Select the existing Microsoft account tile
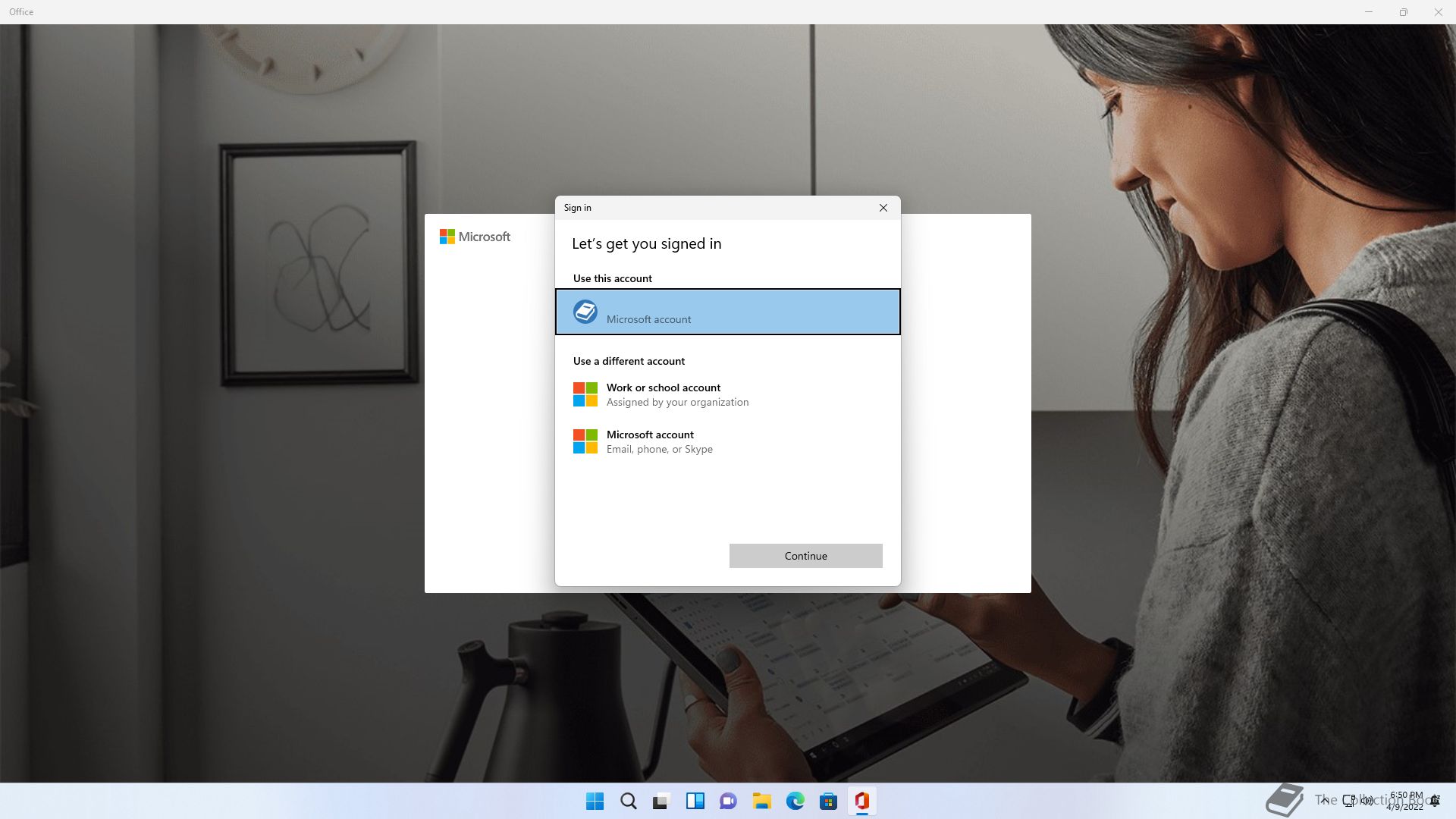This screenshot has height=819, width=1456. point(728,312)
